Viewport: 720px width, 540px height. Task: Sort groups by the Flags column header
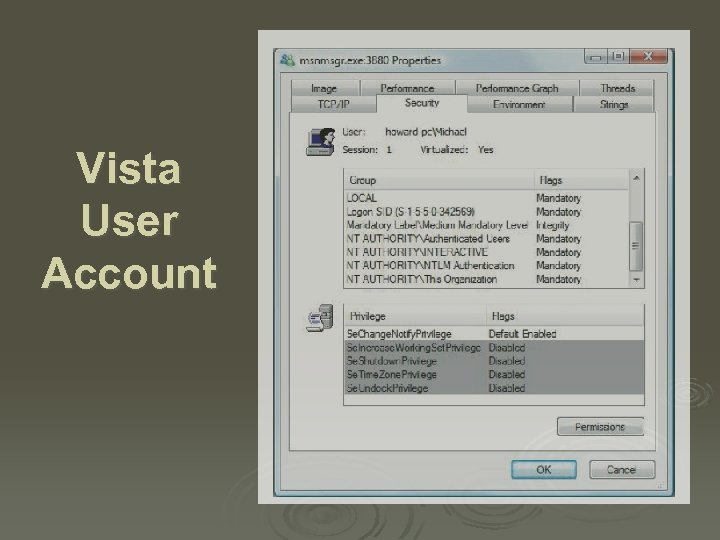[582, 180]
